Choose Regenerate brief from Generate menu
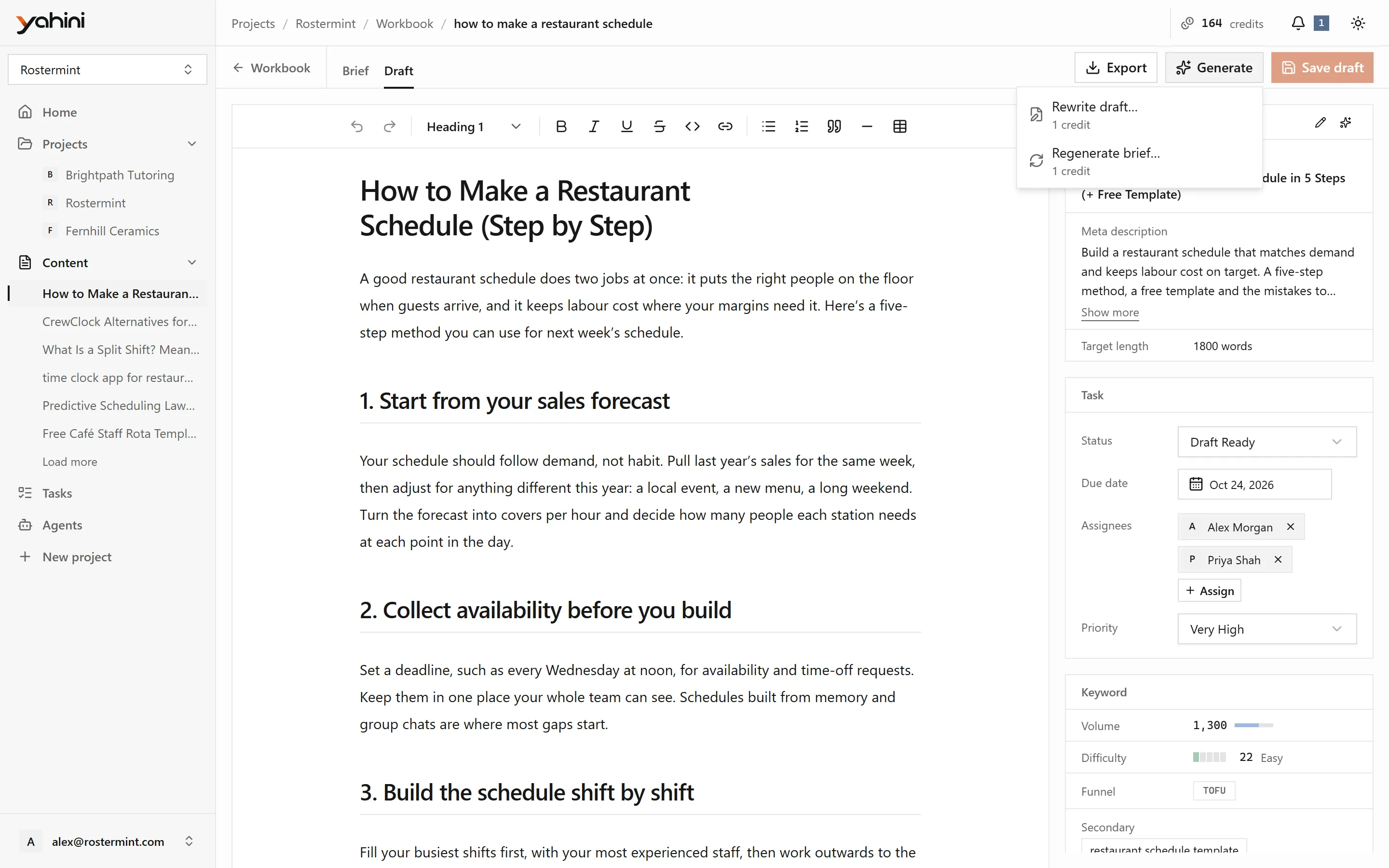This screenshot has width=1389, height=868. pos(1139,162)
